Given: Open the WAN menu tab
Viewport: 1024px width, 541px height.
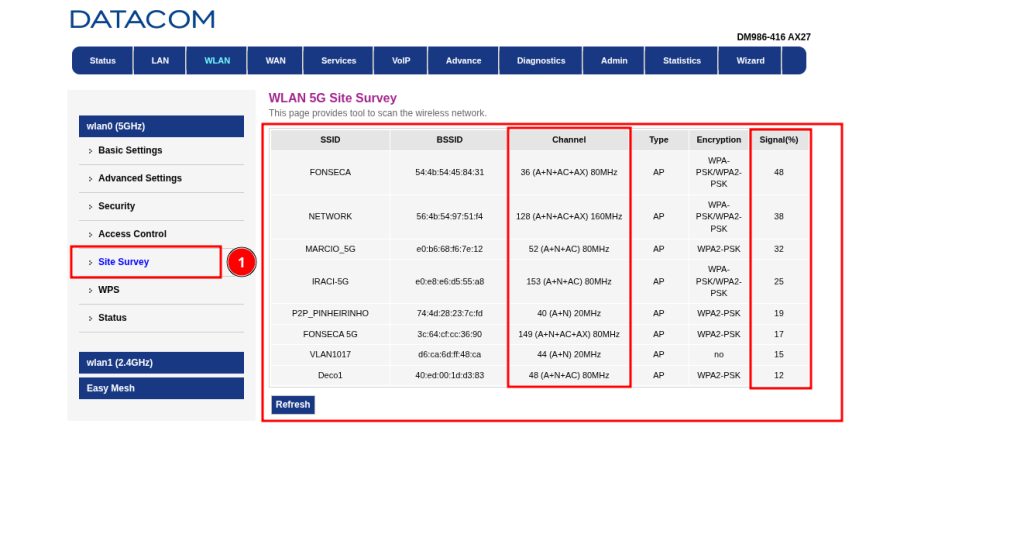Looking at the screenshot, I should pyautogui.click(x=276, y=61).
